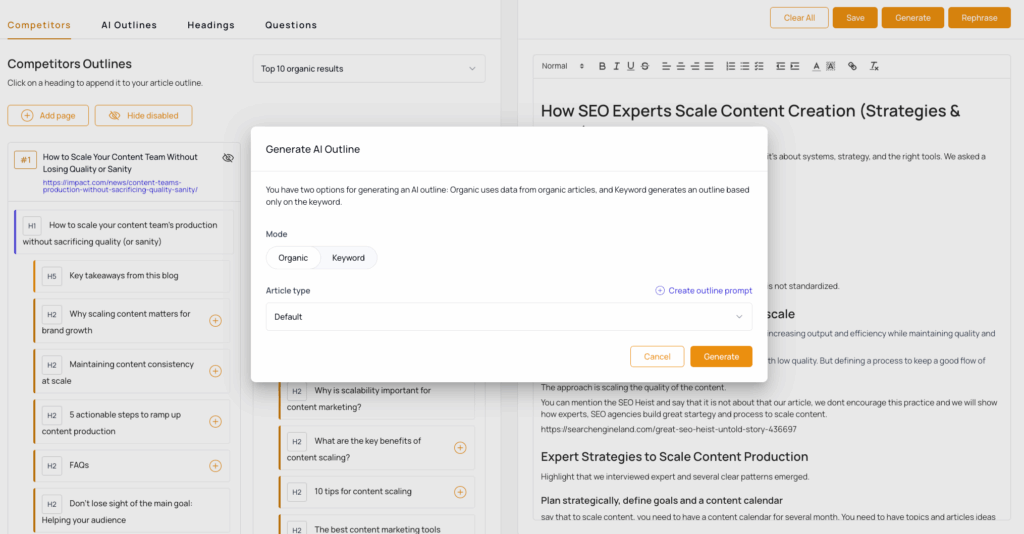Click Cancel in Generate AI Outline dialog
The width and height of the screenshot is (1024, 534).
click(x=657, y=356)
